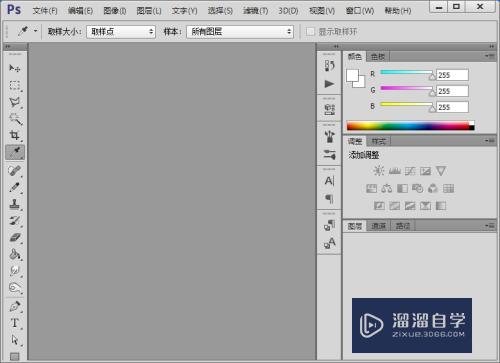Add a Curves adjustment

pos(410,171)
